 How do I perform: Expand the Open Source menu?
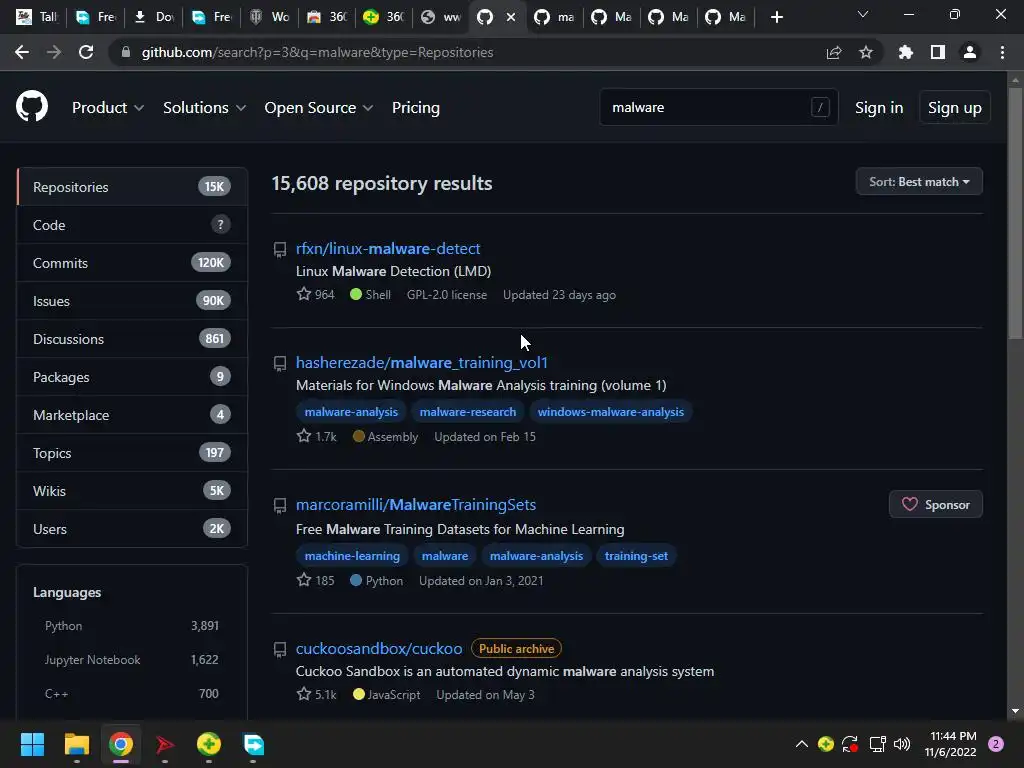pos(319,108)
